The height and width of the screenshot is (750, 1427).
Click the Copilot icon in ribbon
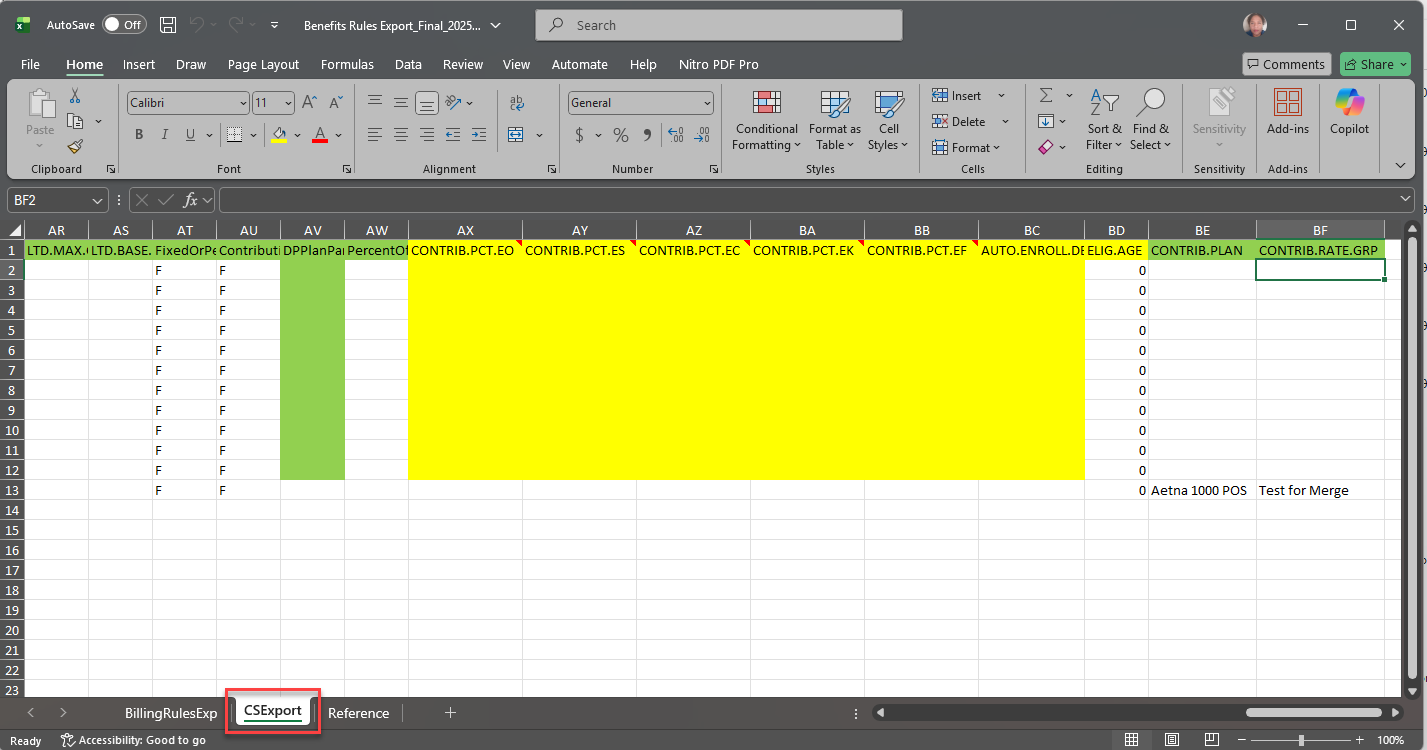pyautogui.click(x=1349, y=112)
